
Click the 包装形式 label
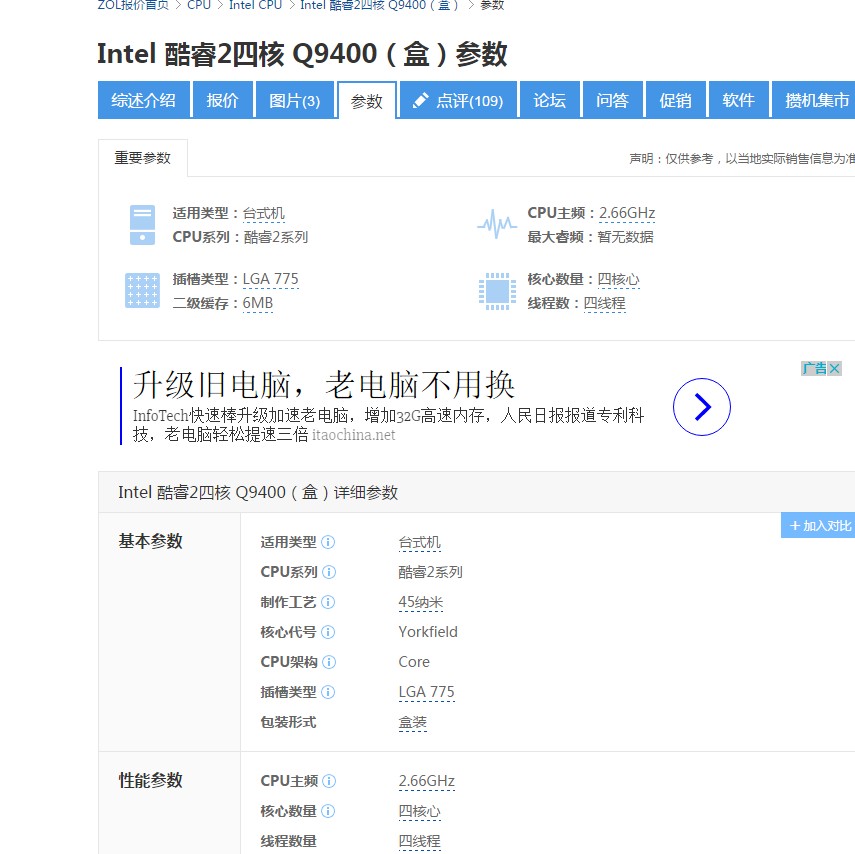[288, 722]
